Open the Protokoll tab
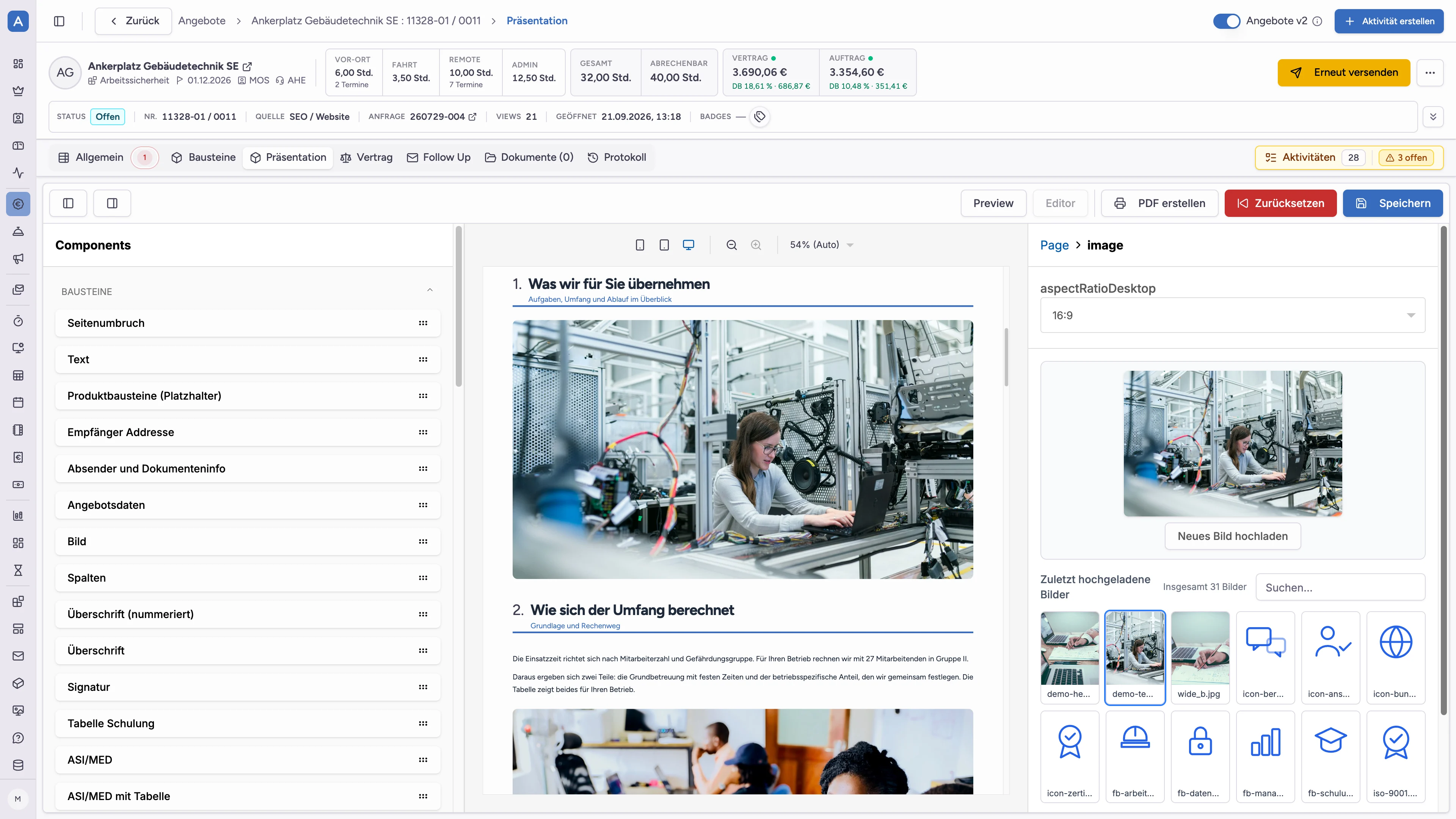 (x=617, y=158)
